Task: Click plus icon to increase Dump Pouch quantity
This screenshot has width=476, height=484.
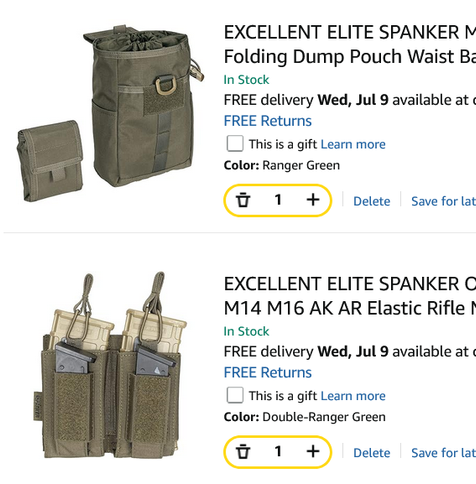Action: [x=313, y=200]
